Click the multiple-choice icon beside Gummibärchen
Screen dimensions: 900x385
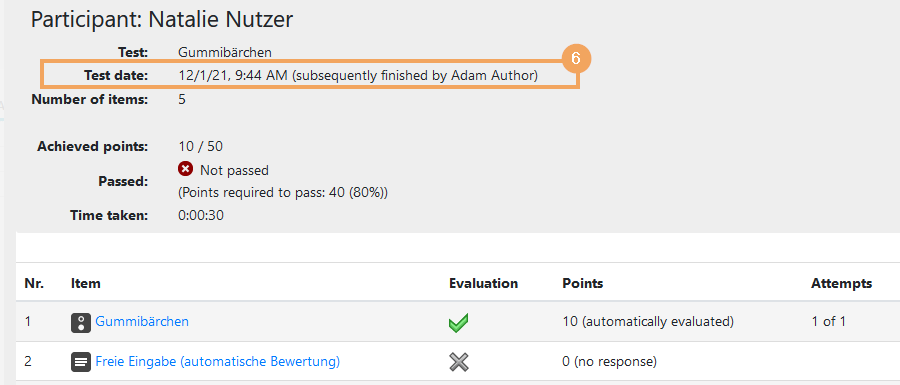point(81,322)
